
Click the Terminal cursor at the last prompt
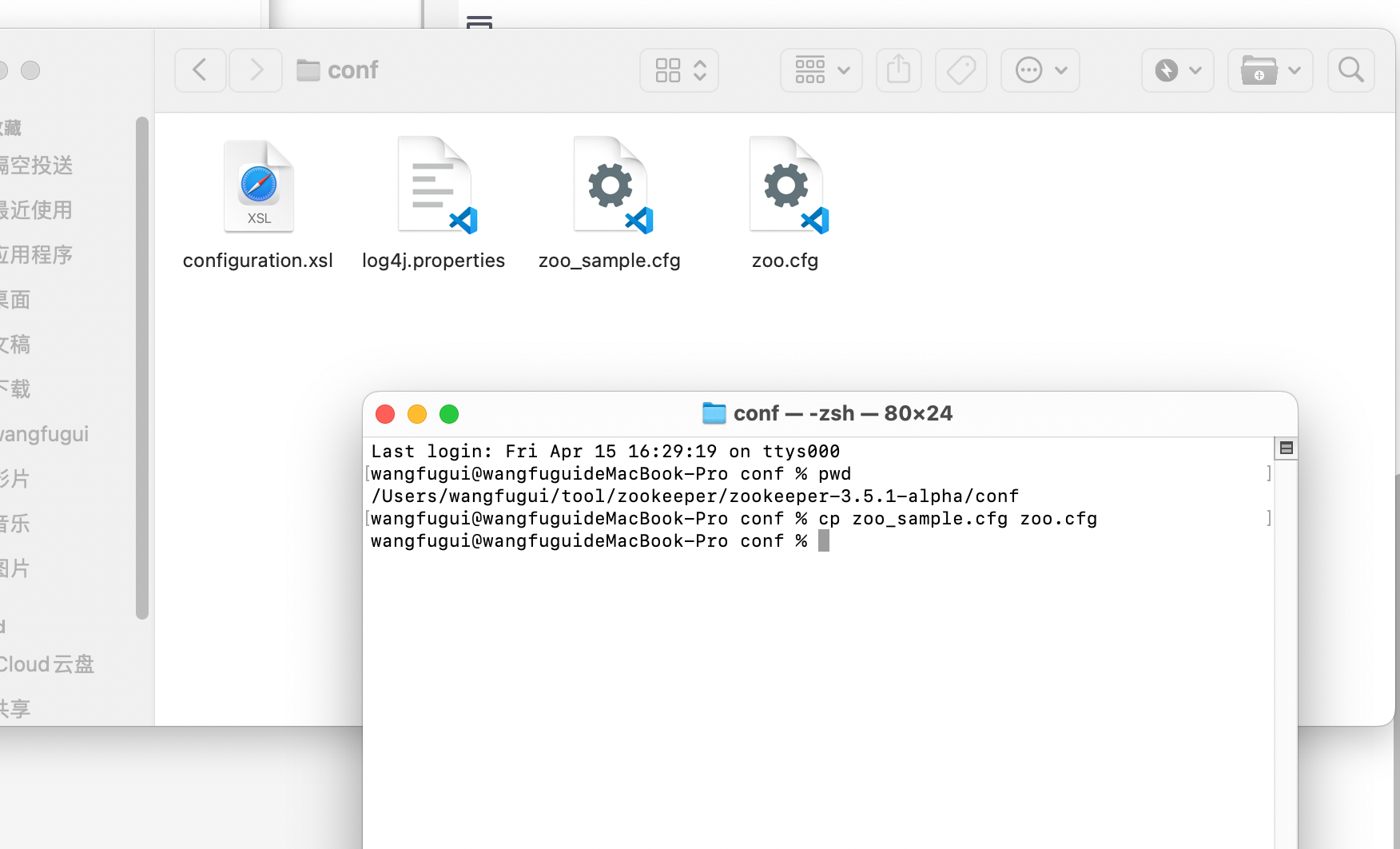[x=824, y=541]
